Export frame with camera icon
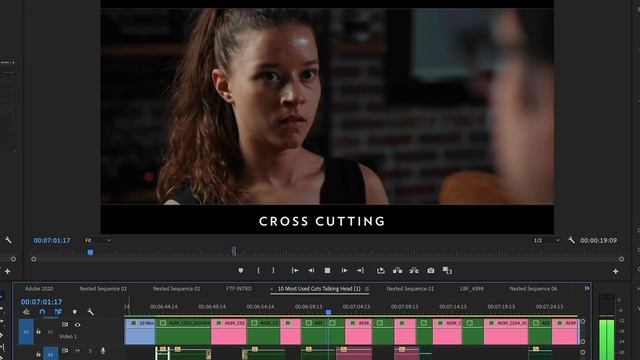640x360 pixels. click(x=431, y=271)
